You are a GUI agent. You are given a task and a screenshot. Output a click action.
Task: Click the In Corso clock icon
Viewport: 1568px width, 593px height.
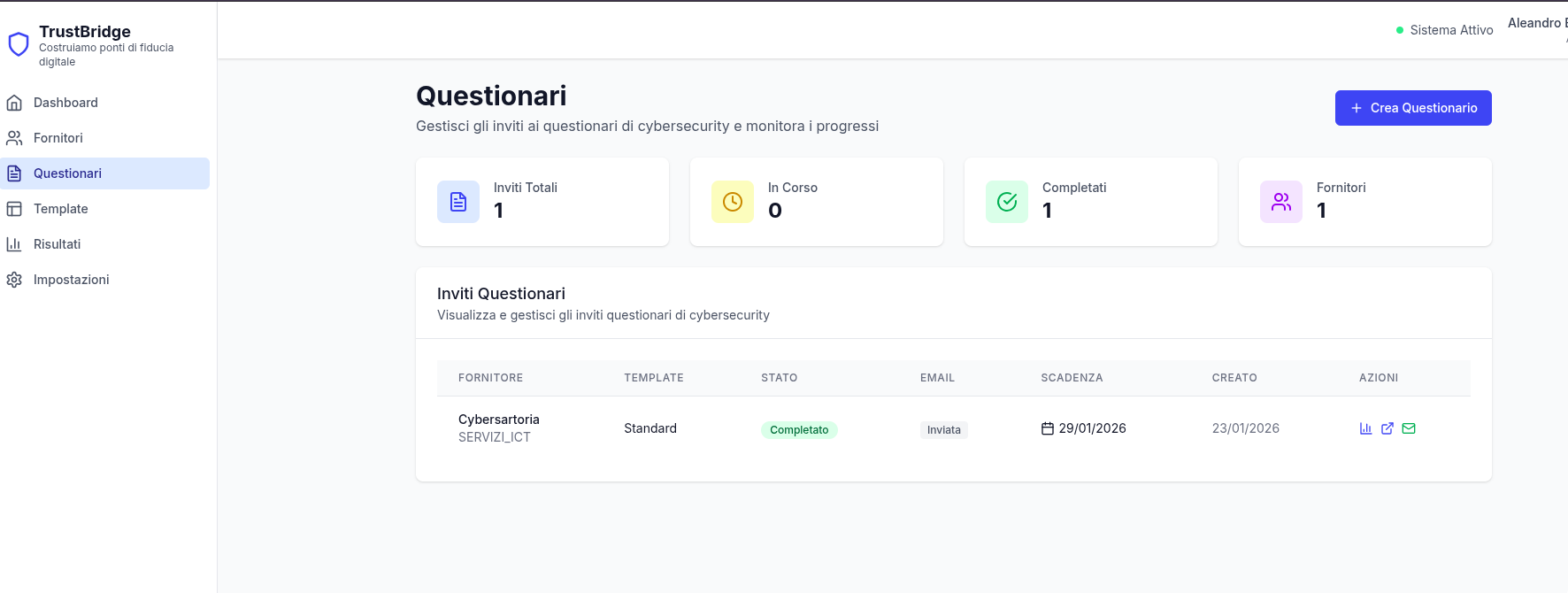(x=733, y=202)
